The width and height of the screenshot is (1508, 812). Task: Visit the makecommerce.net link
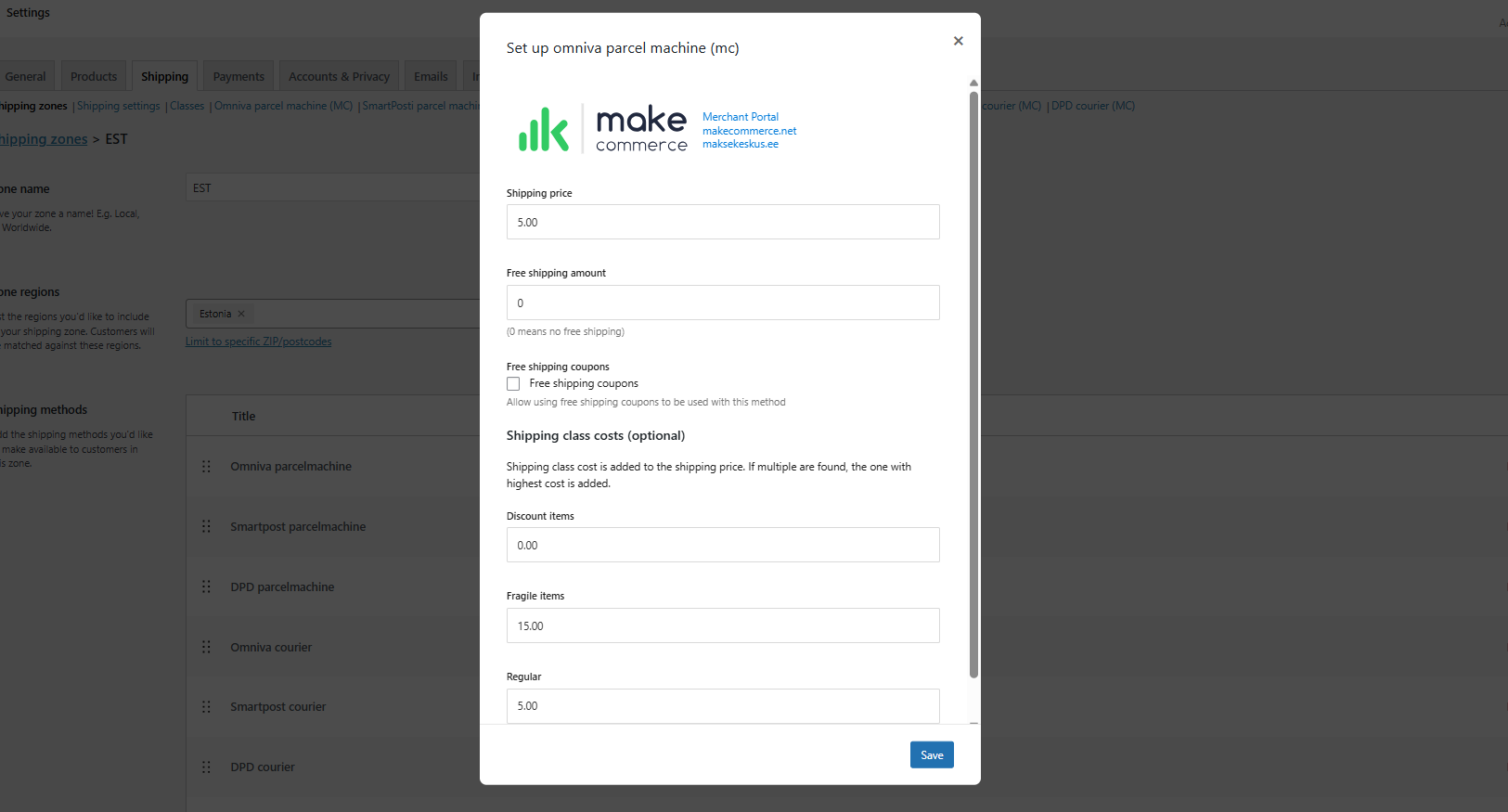(x=750, y=131)
